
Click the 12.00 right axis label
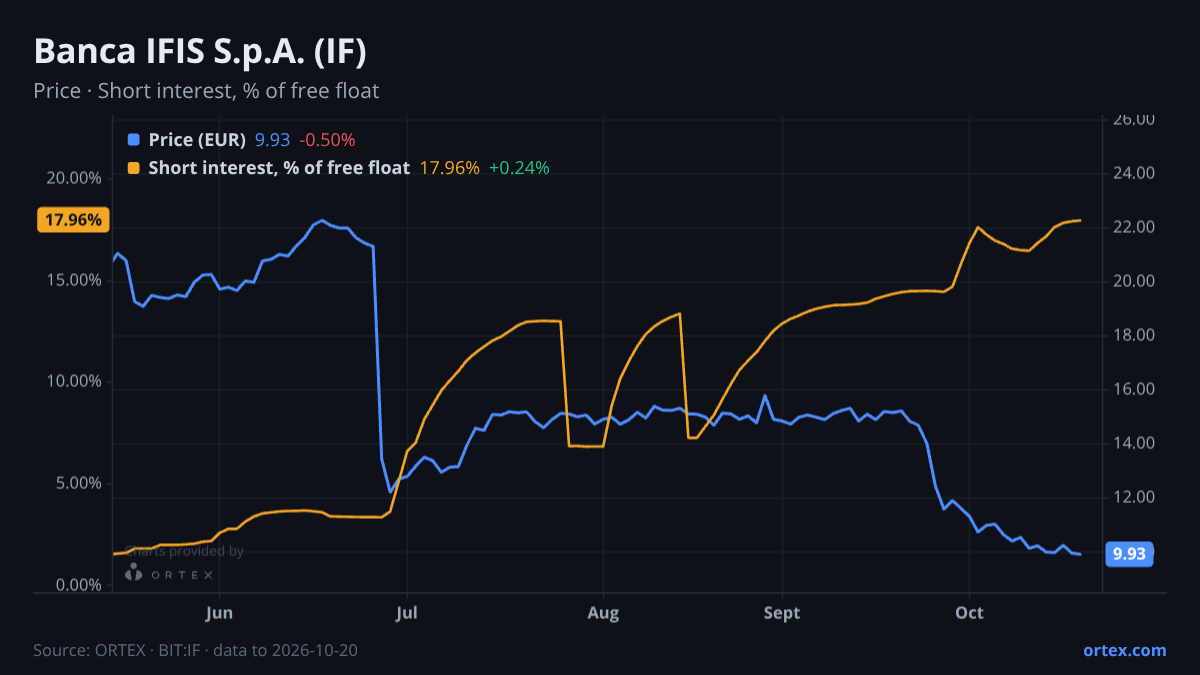1134,497
